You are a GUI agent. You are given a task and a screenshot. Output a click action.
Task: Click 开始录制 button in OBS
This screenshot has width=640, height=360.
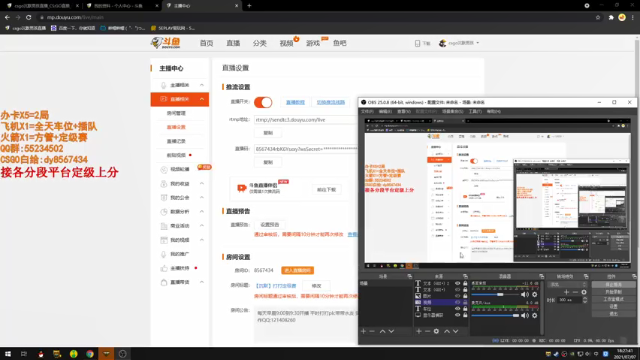(613, 292)
